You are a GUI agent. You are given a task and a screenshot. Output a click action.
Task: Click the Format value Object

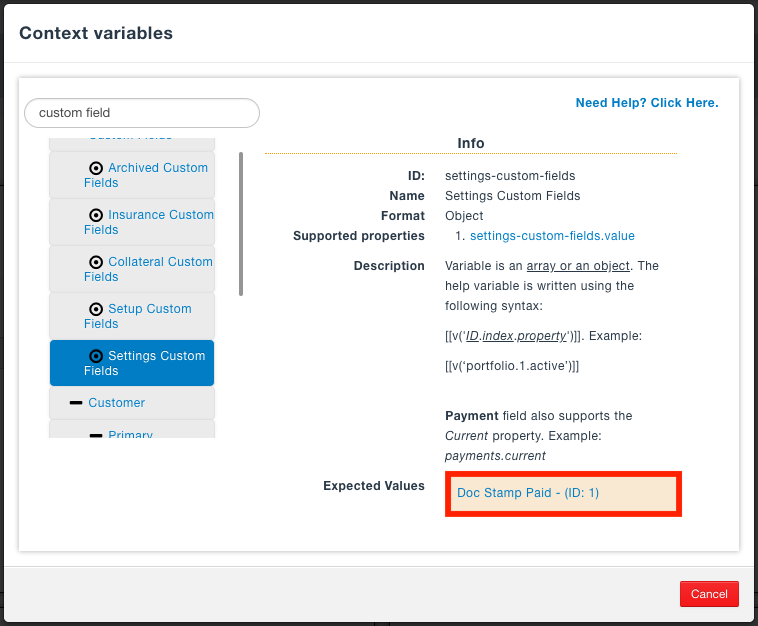[464, 216]
